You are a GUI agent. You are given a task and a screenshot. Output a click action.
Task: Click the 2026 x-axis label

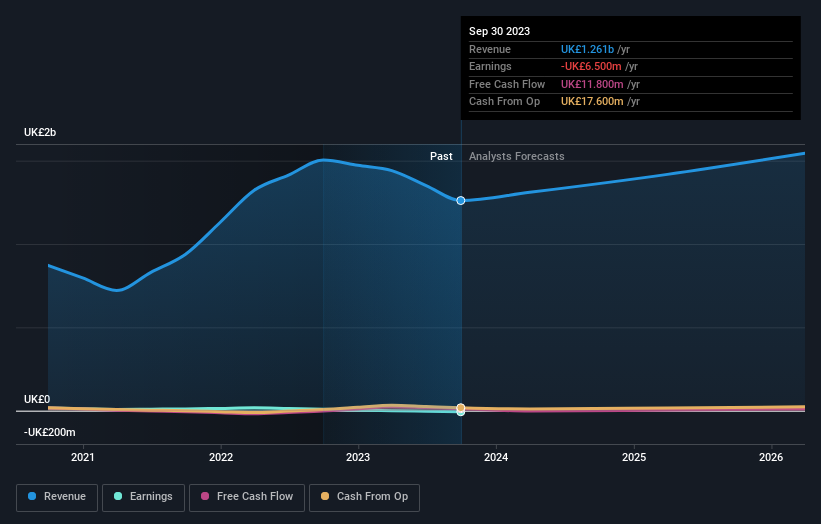[771, 457]
